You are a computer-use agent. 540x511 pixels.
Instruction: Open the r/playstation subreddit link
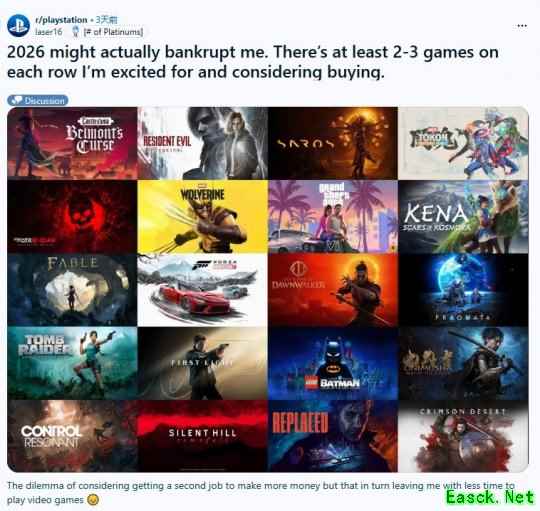[61, 20]
